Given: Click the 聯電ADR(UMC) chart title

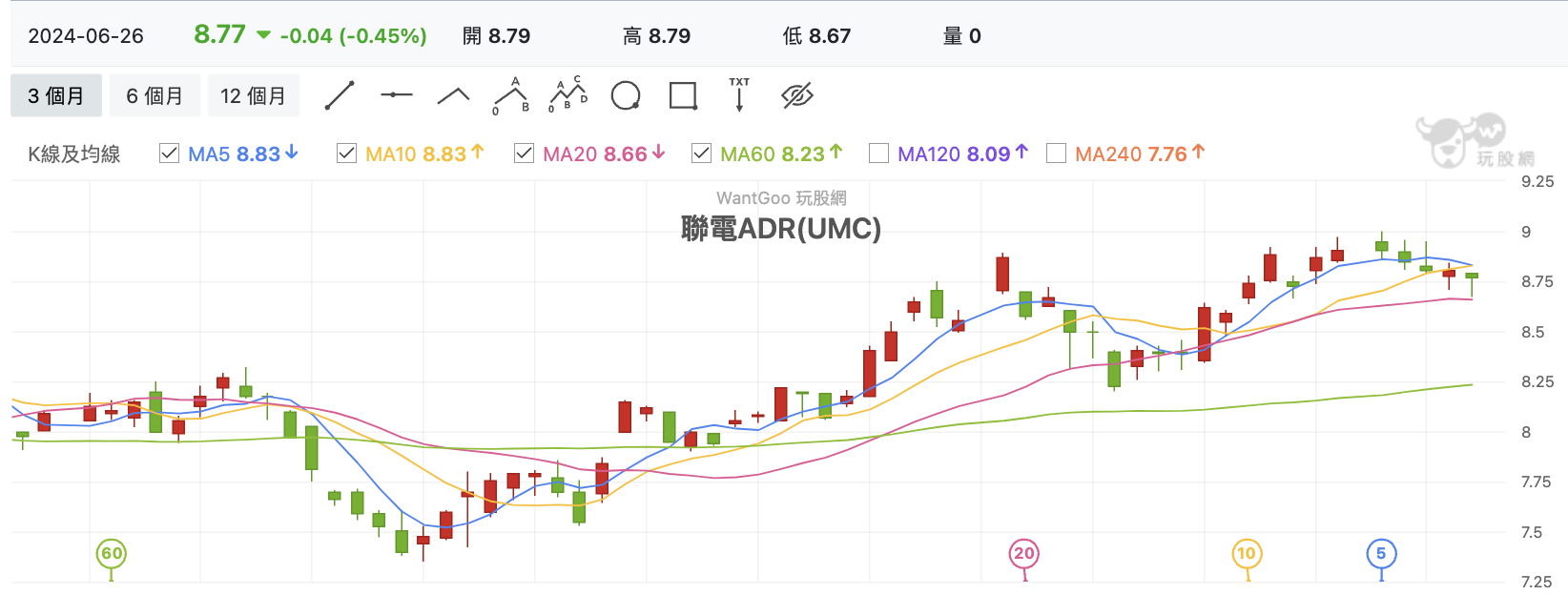Looking at the screenshot, I should click(x=781, y=229).
